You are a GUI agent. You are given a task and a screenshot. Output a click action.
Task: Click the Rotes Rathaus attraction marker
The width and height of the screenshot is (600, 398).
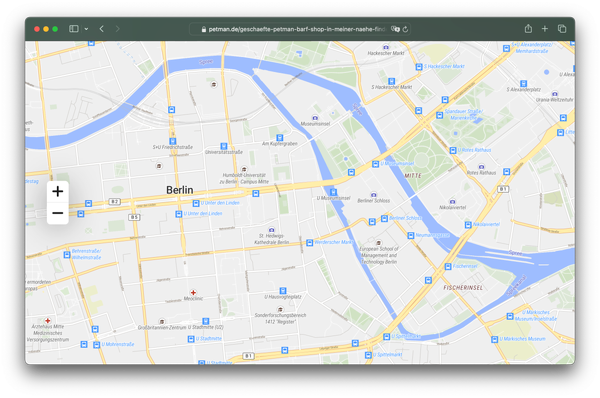481,167
